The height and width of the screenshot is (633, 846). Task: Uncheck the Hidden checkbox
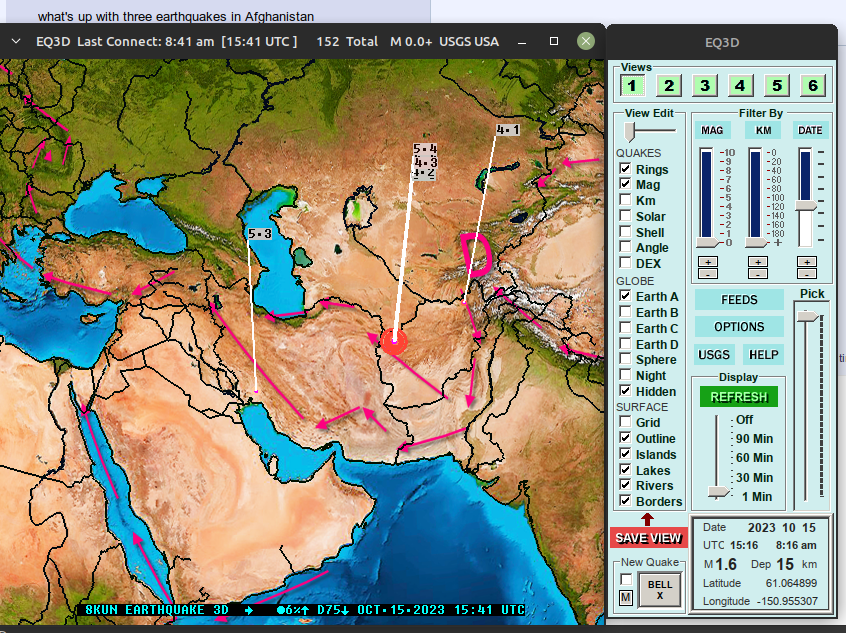tap(625, 391)
